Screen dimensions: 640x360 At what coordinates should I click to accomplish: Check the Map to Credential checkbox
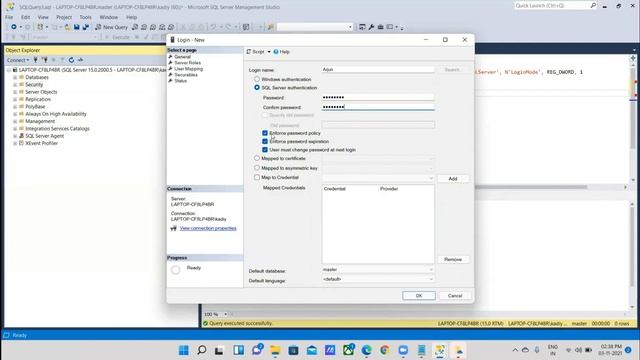pos(257,177)
